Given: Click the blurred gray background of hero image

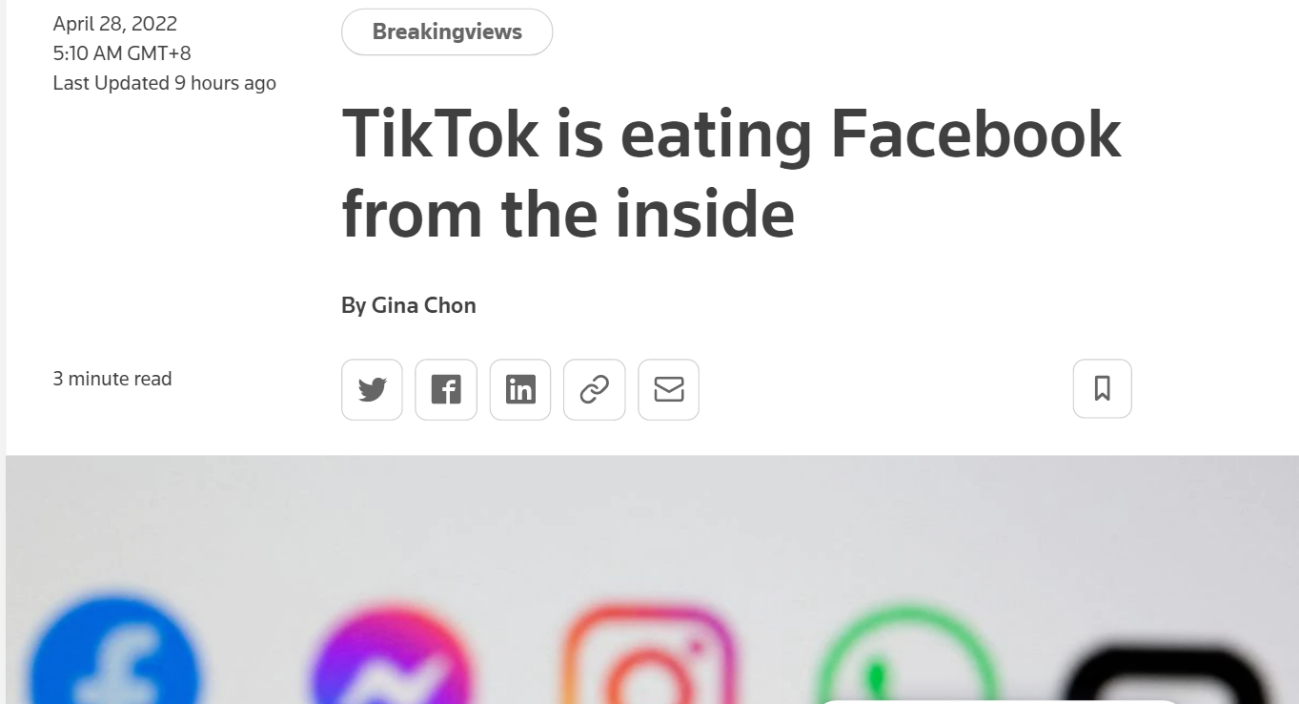Looking at the screenshot, I should point(650,520).
